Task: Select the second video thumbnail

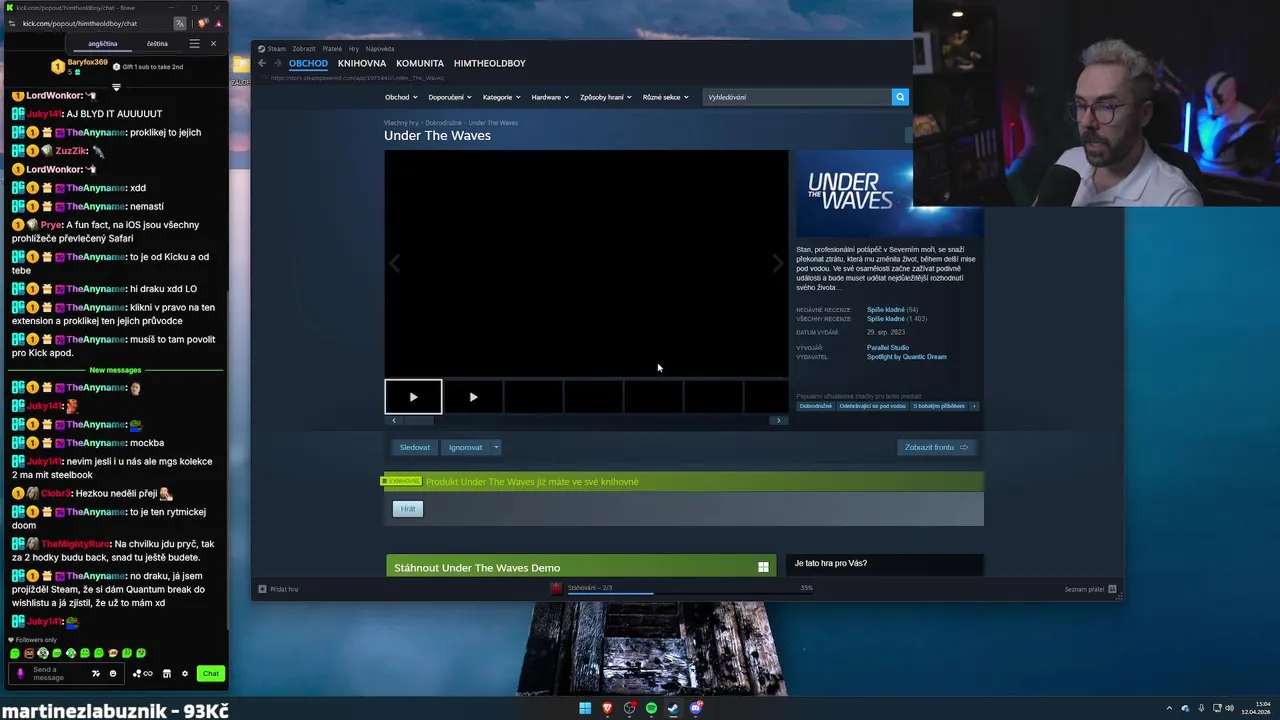Action: click(x=473, y=397)
